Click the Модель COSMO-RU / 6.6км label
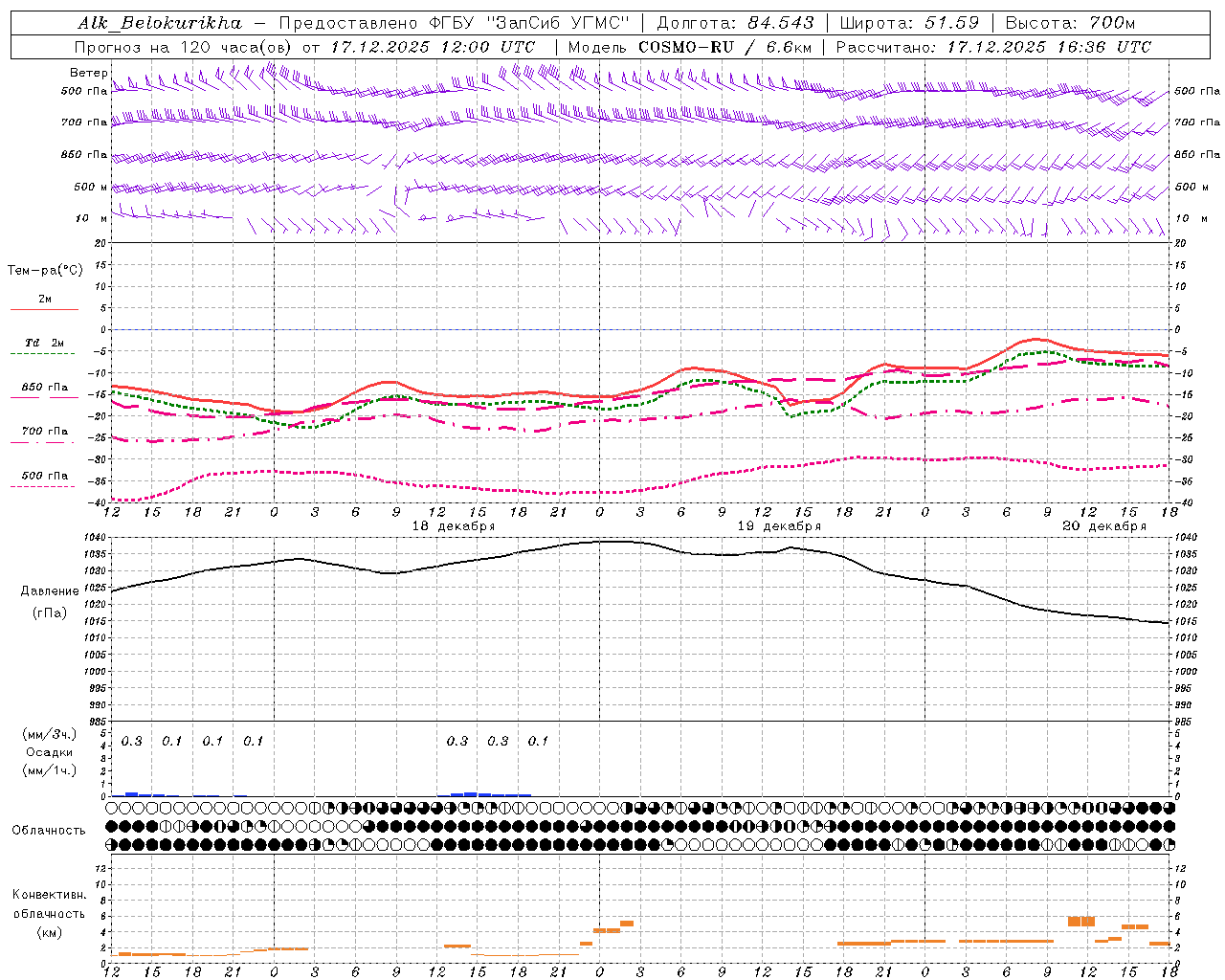Image resolution: width=1225 pixels, height=980 pixels. 690,47
